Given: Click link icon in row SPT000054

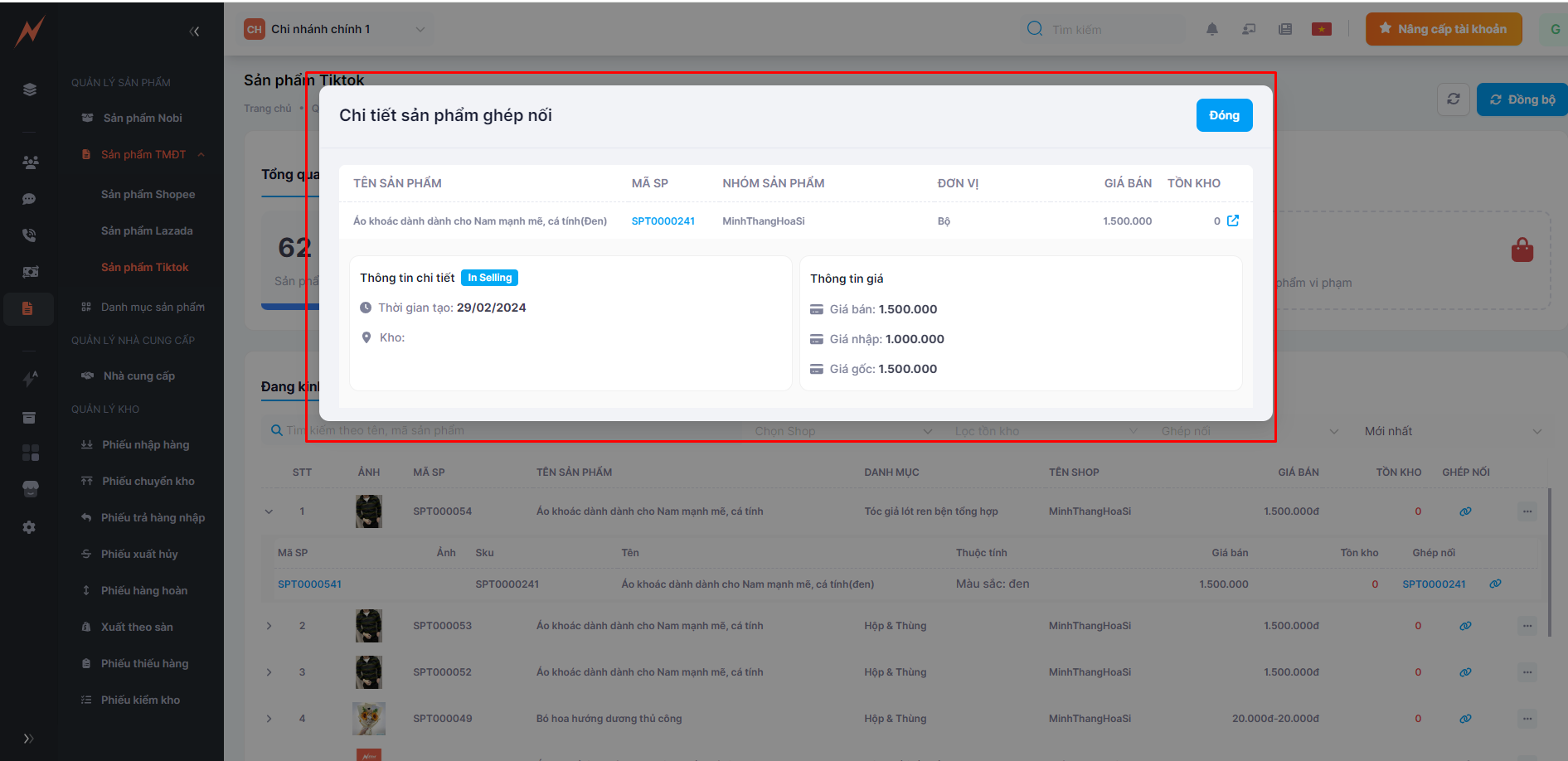Looking at the screenshot, I should pos(1465,511).
